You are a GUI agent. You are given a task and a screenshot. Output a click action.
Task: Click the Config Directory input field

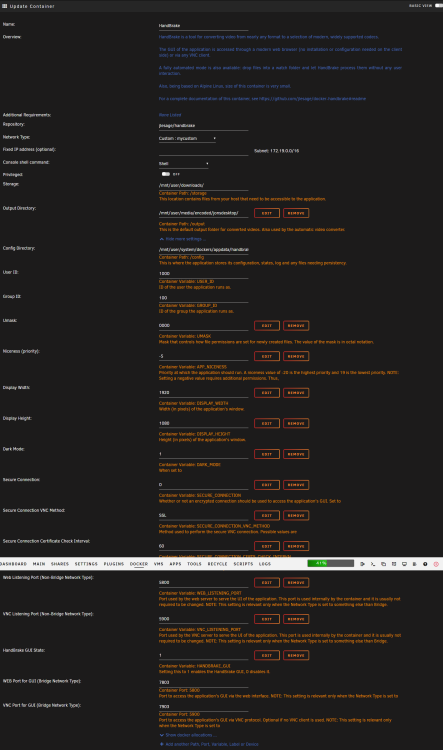(x=203, y=250)
